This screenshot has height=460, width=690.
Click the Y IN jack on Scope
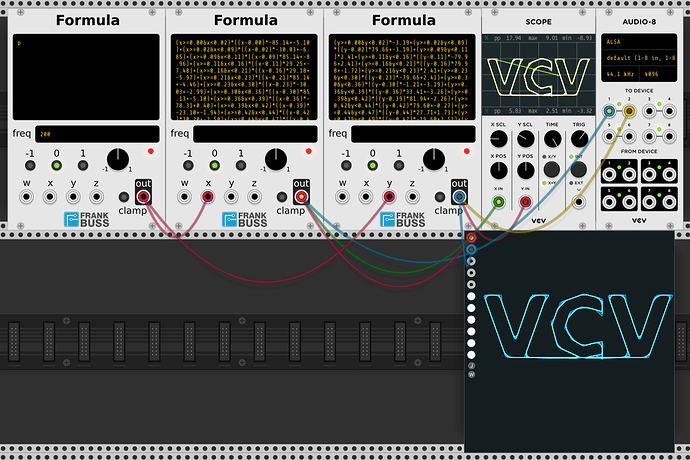pyautogui.click(x=525, y=202)
